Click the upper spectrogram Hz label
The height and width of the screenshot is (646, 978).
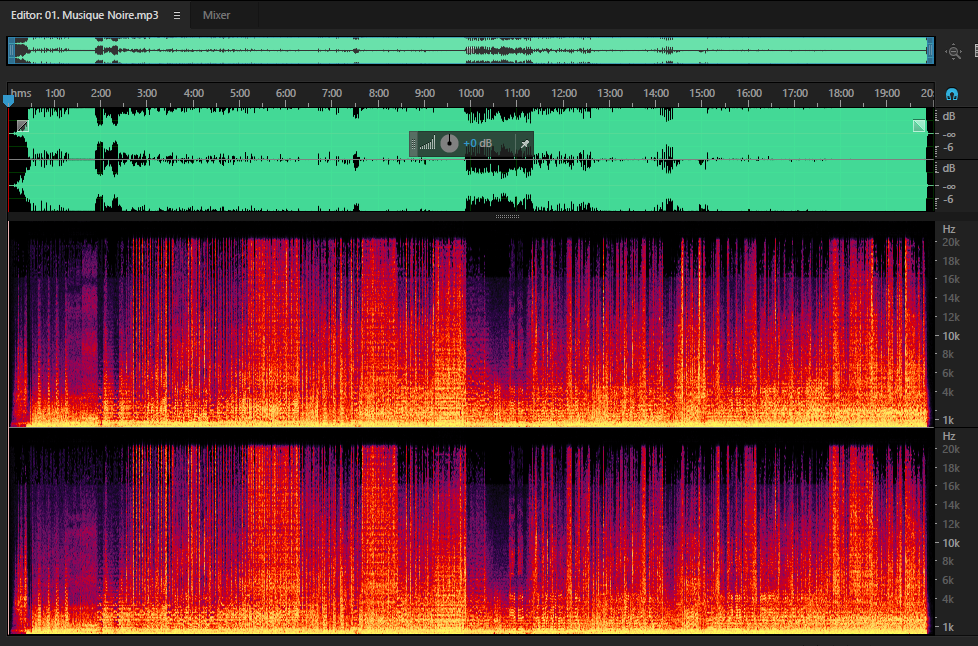pyautogui.click(x=949, y=229)
